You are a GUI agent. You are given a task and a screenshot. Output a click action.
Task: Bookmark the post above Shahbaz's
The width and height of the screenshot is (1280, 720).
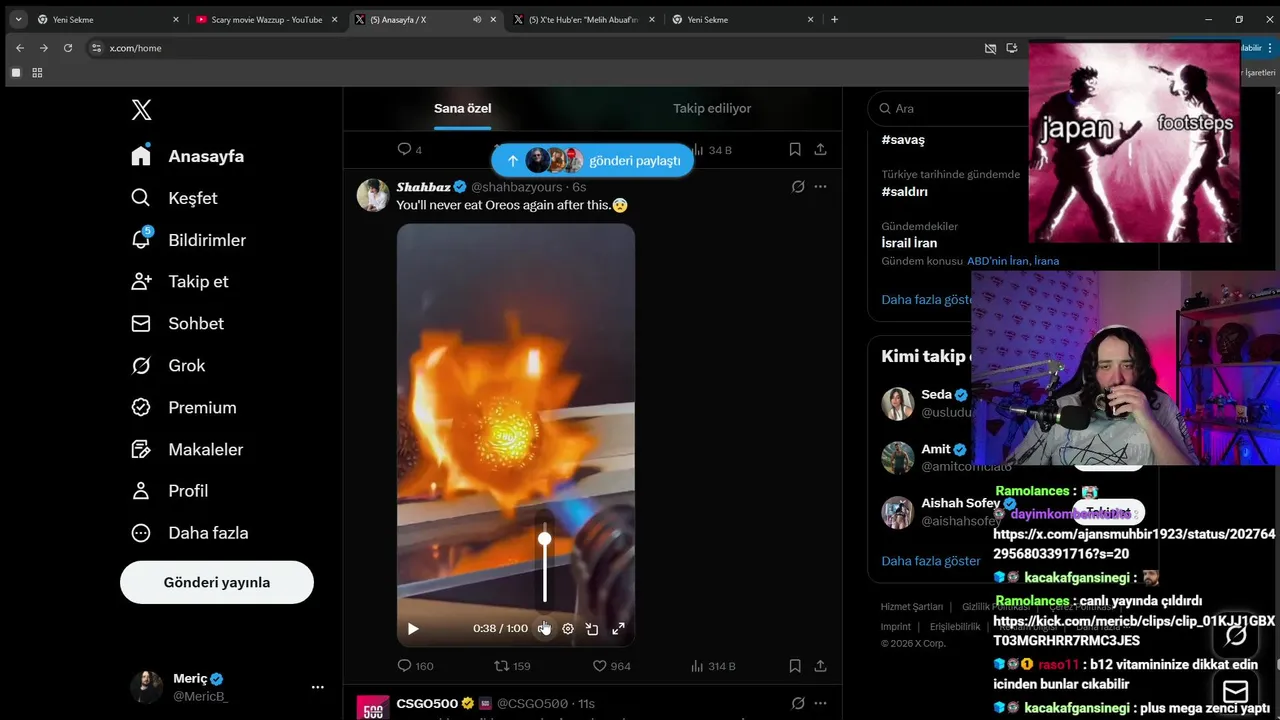795,149
